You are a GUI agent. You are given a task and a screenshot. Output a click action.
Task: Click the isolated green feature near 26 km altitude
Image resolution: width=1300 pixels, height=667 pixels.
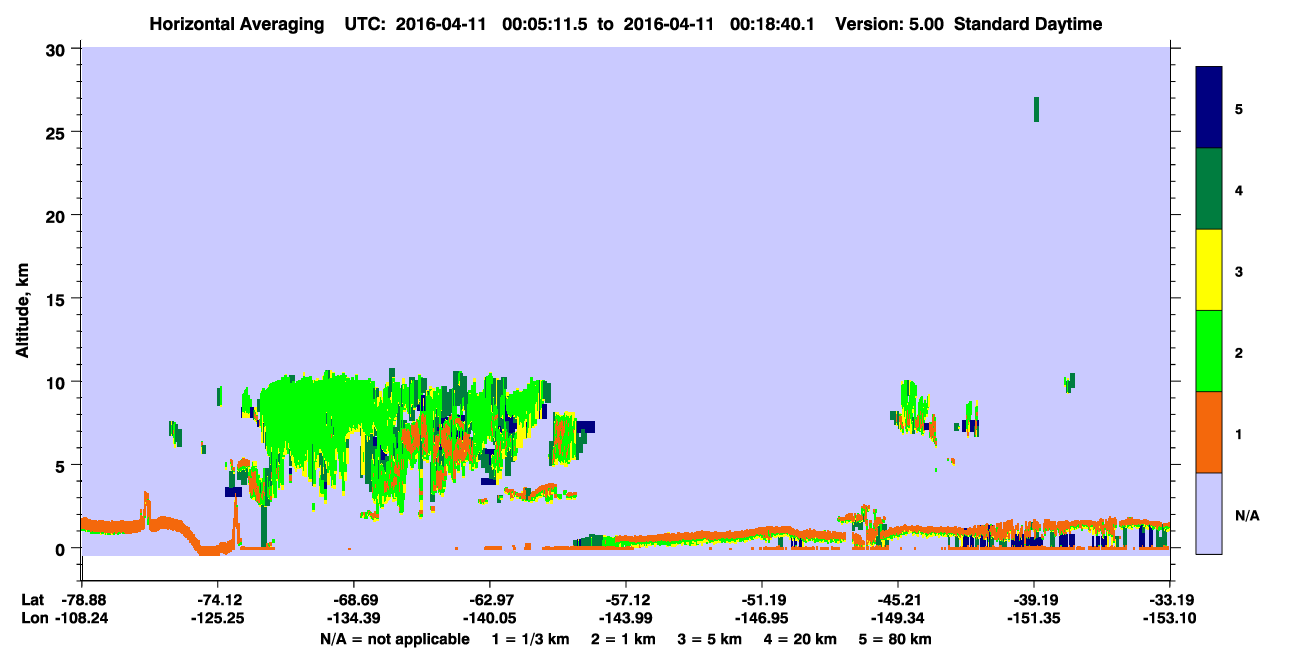1036,109
